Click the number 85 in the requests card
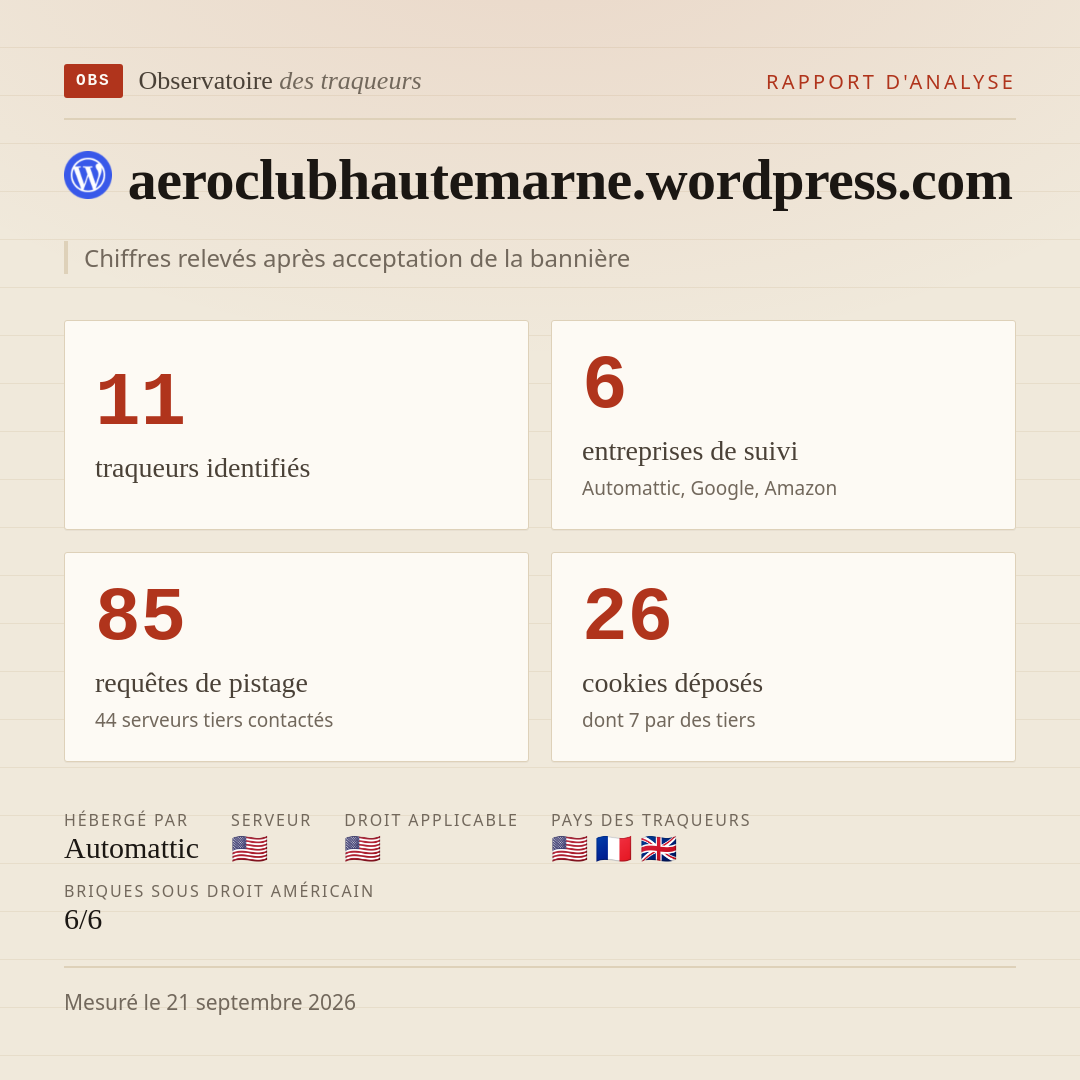Viewport: 1080px width, 1080px height. (141, 614)
